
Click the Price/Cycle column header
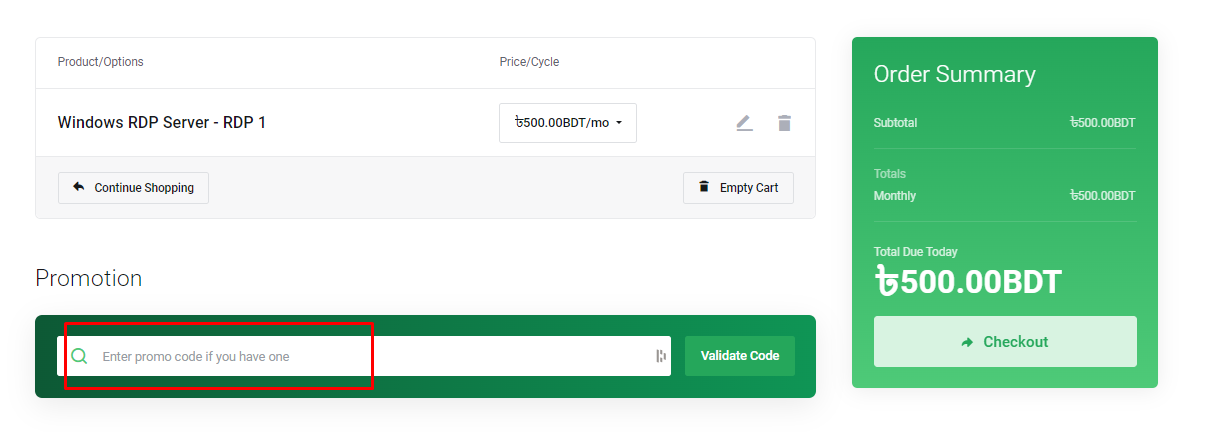[x=529, y=62]
